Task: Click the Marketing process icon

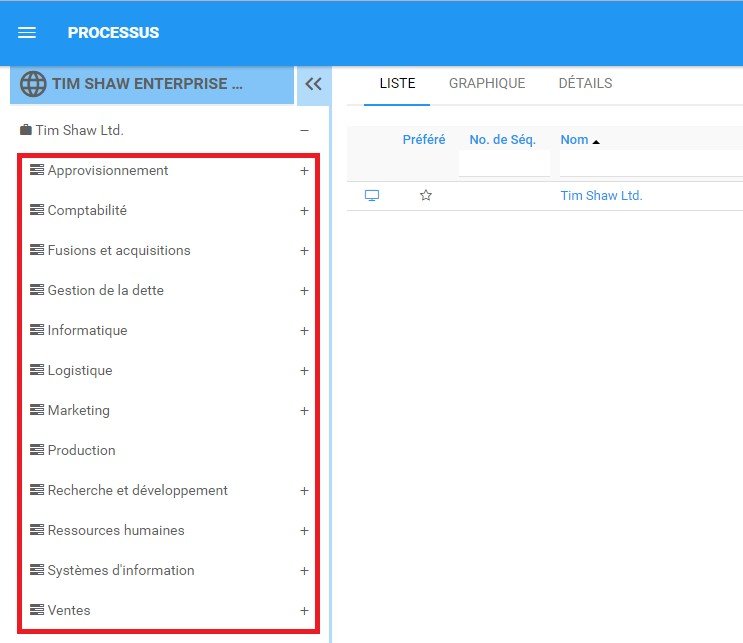Action: coord(37,410)
